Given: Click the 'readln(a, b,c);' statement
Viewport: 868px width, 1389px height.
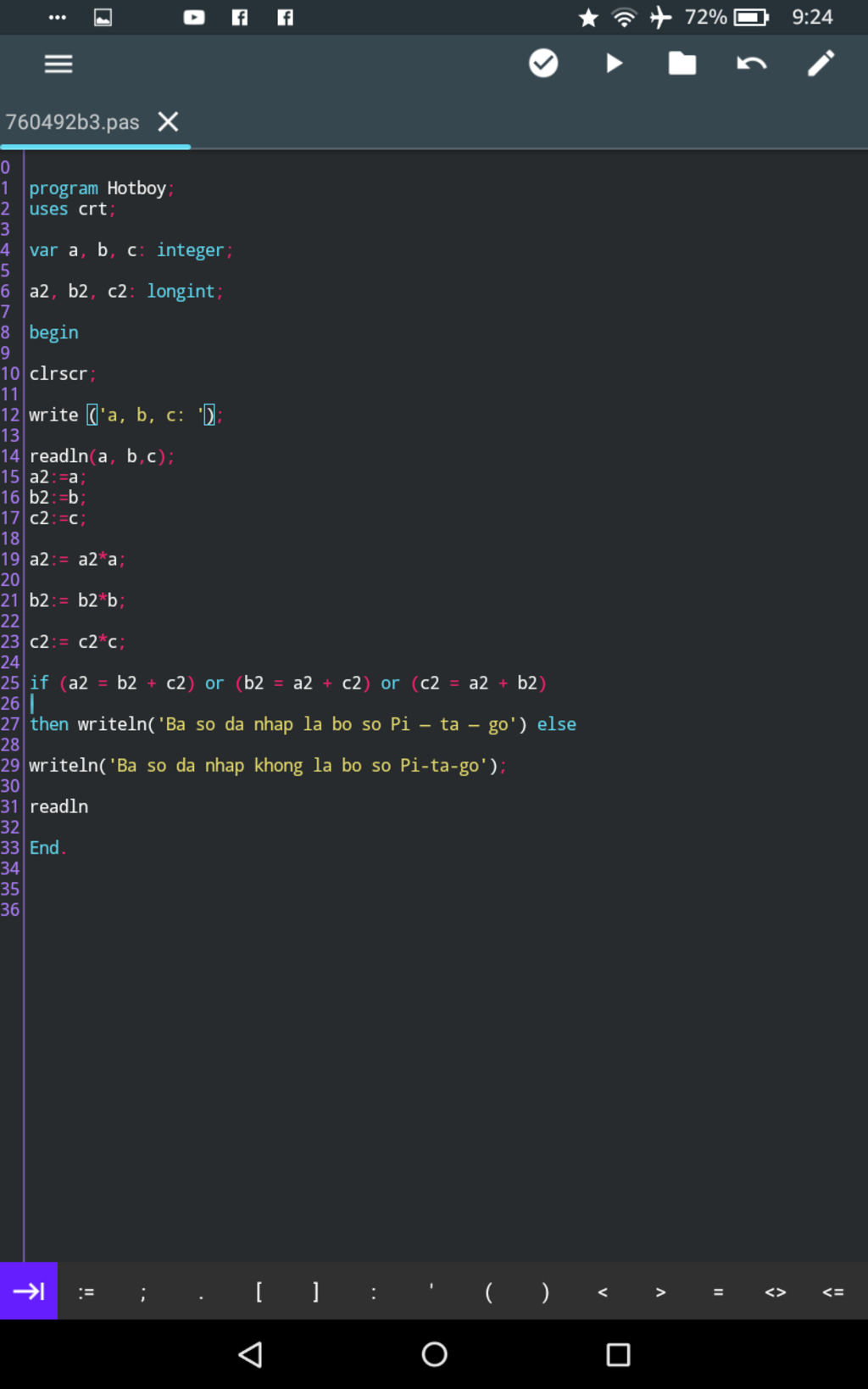Looking at the screenshot, I should 102,456.
